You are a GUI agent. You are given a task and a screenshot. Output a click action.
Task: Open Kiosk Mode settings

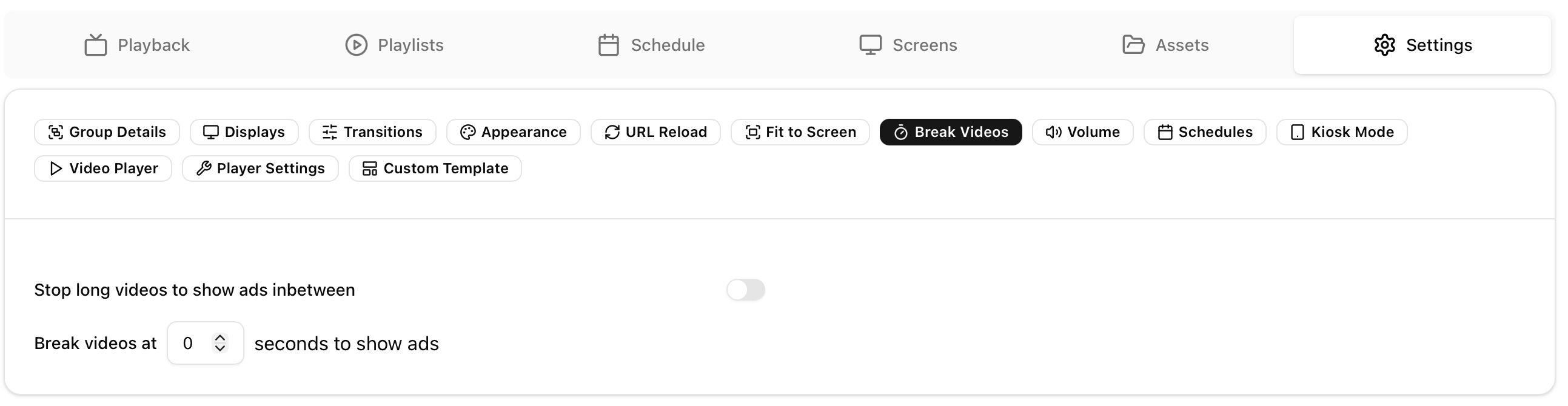coord(1342,132)
